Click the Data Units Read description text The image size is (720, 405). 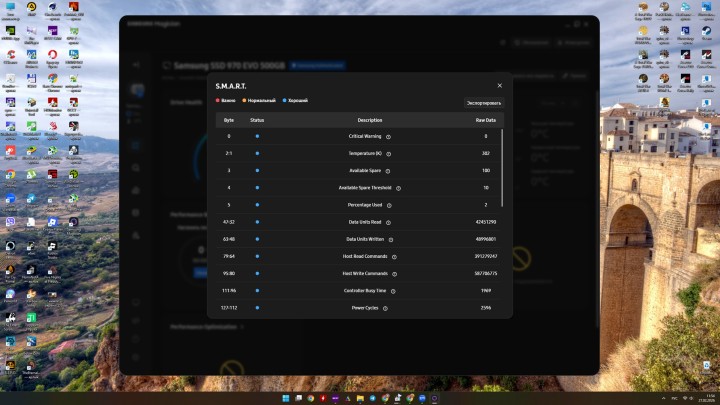[x=365, y=222]
